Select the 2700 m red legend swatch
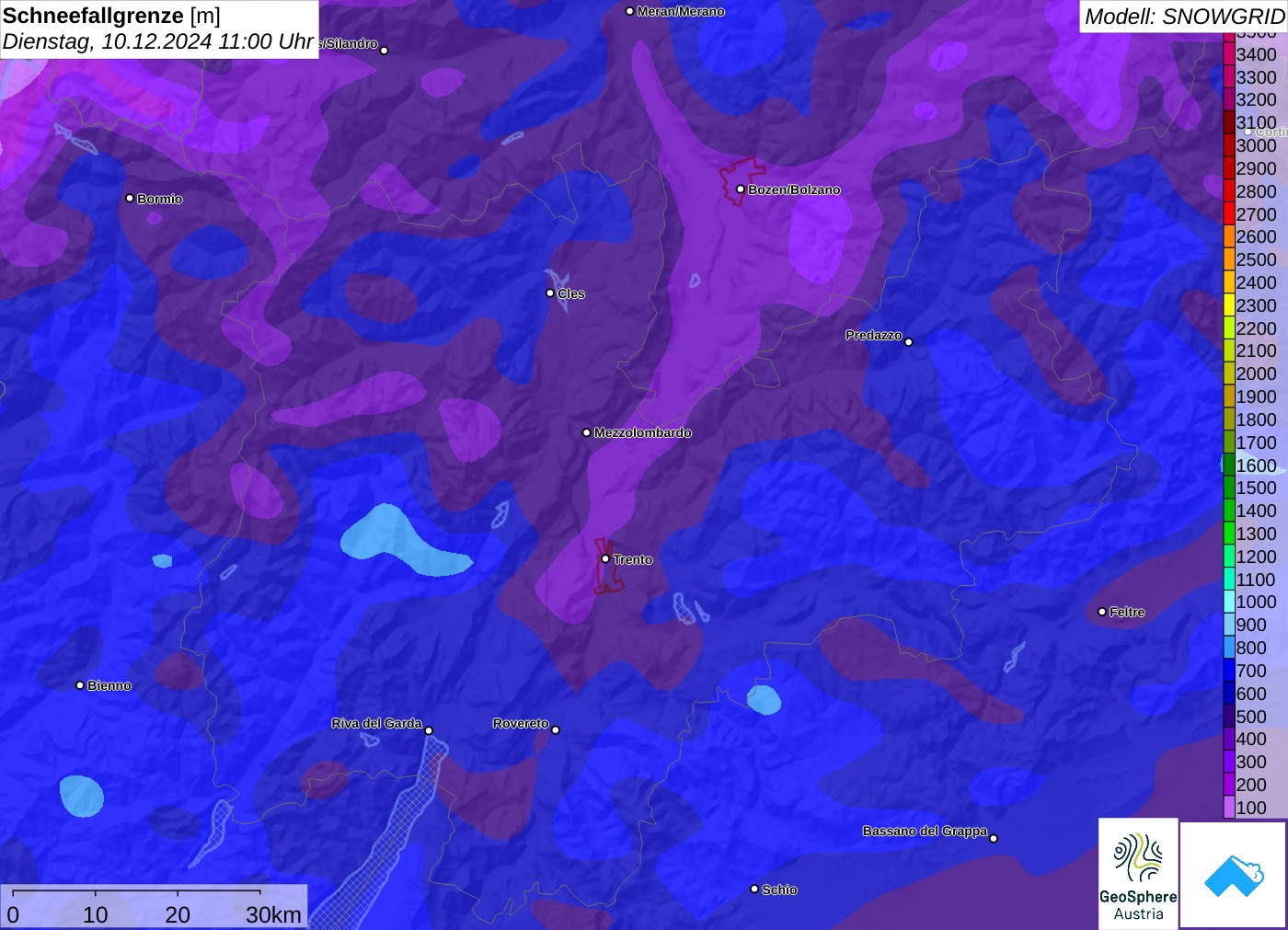Screen dimensions: 1288x930 coord(1229,214)
